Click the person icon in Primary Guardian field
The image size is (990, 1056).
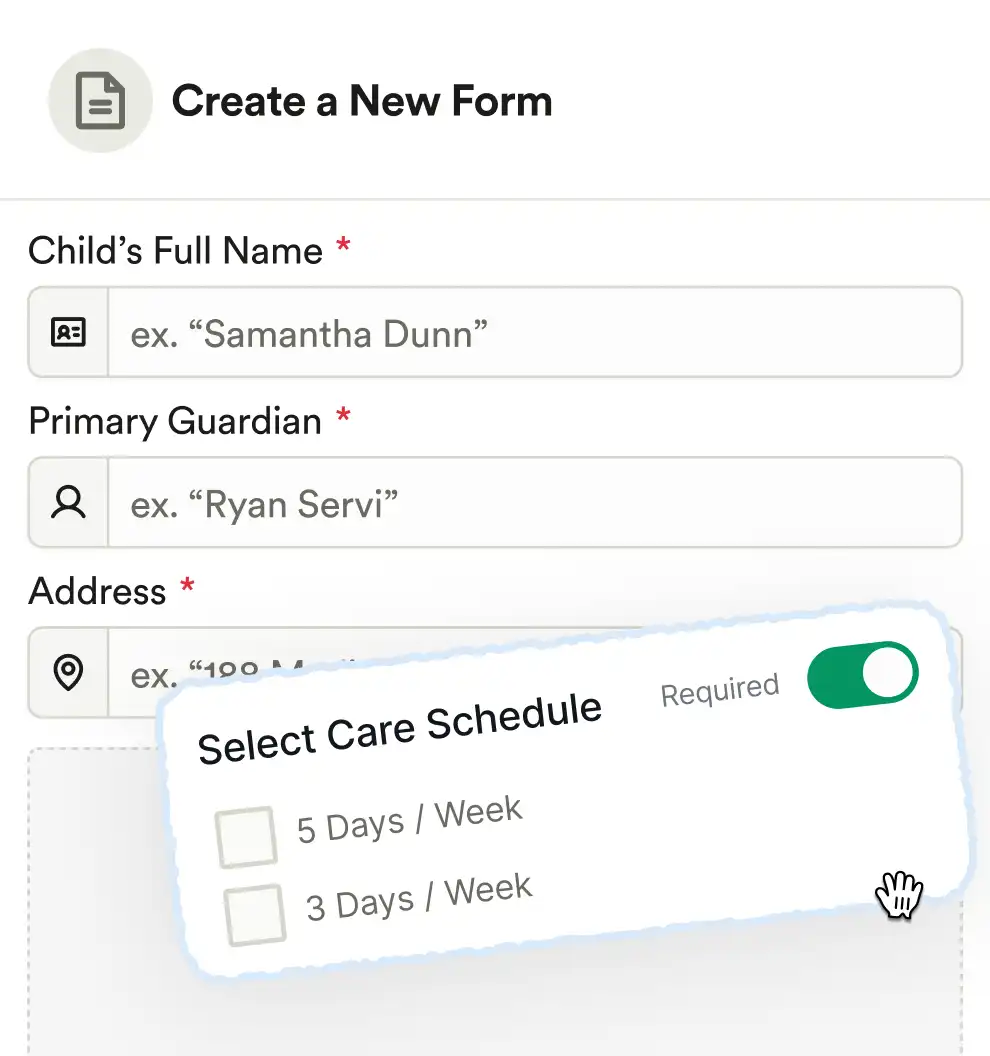pos(68,502)
